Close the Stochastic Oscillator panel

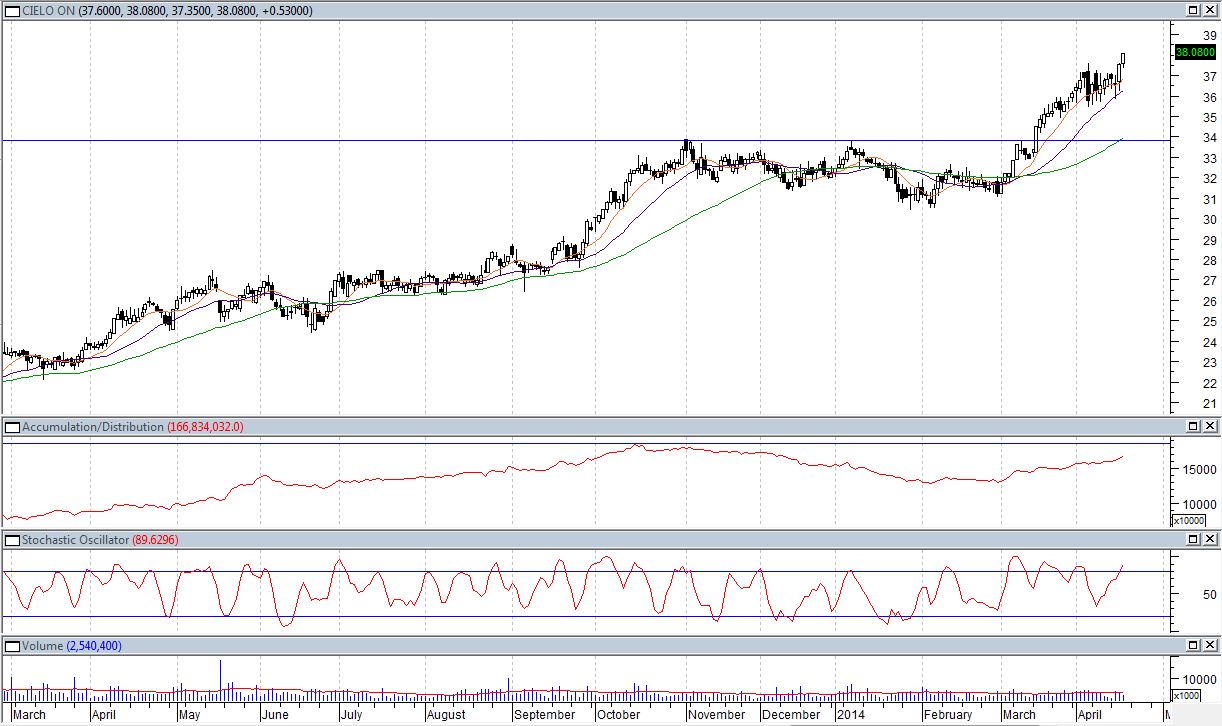click(x=1210, y=540)
